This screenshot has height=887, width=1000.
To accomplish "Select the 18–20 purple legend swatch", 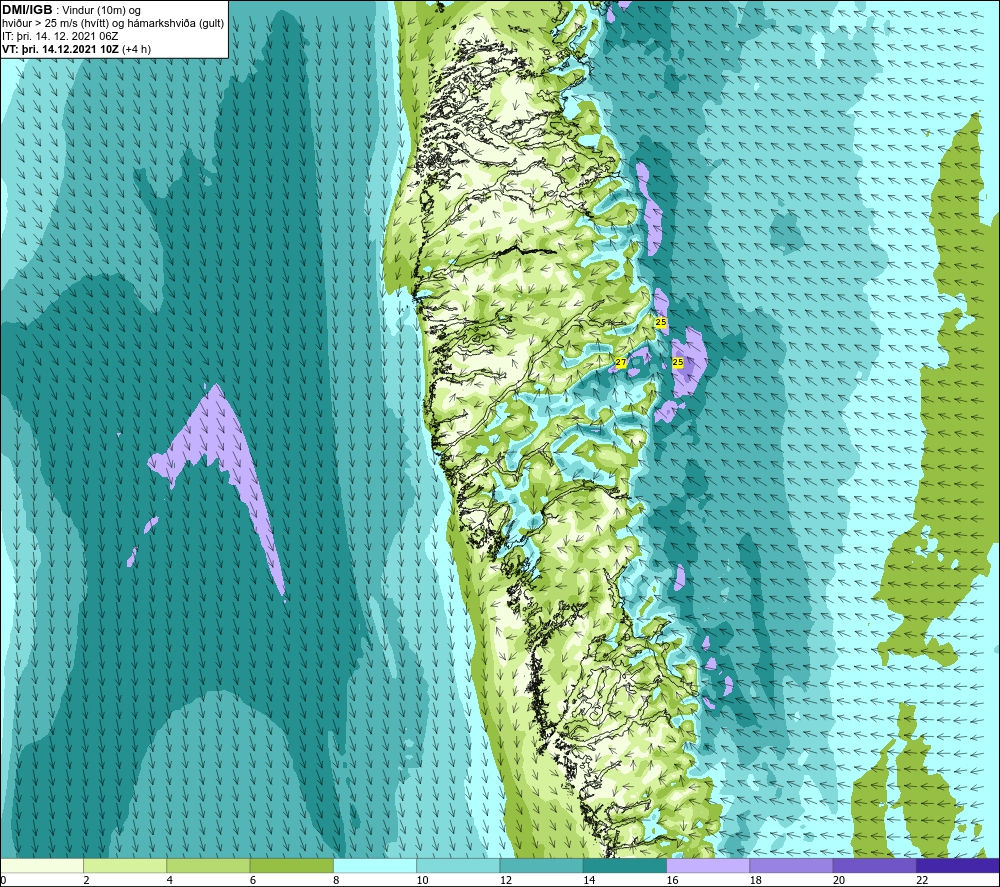I will point(791,865).
